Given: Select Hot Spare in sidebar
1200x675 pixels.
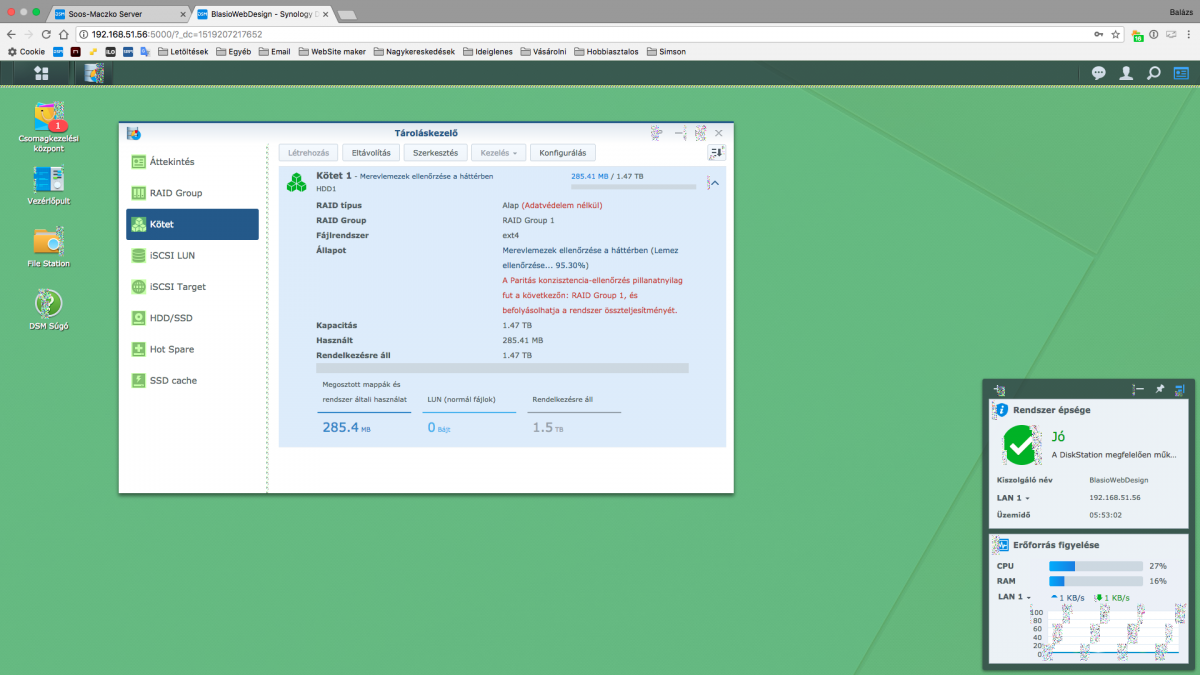Looking at the screenshot, I should point(192,349).
